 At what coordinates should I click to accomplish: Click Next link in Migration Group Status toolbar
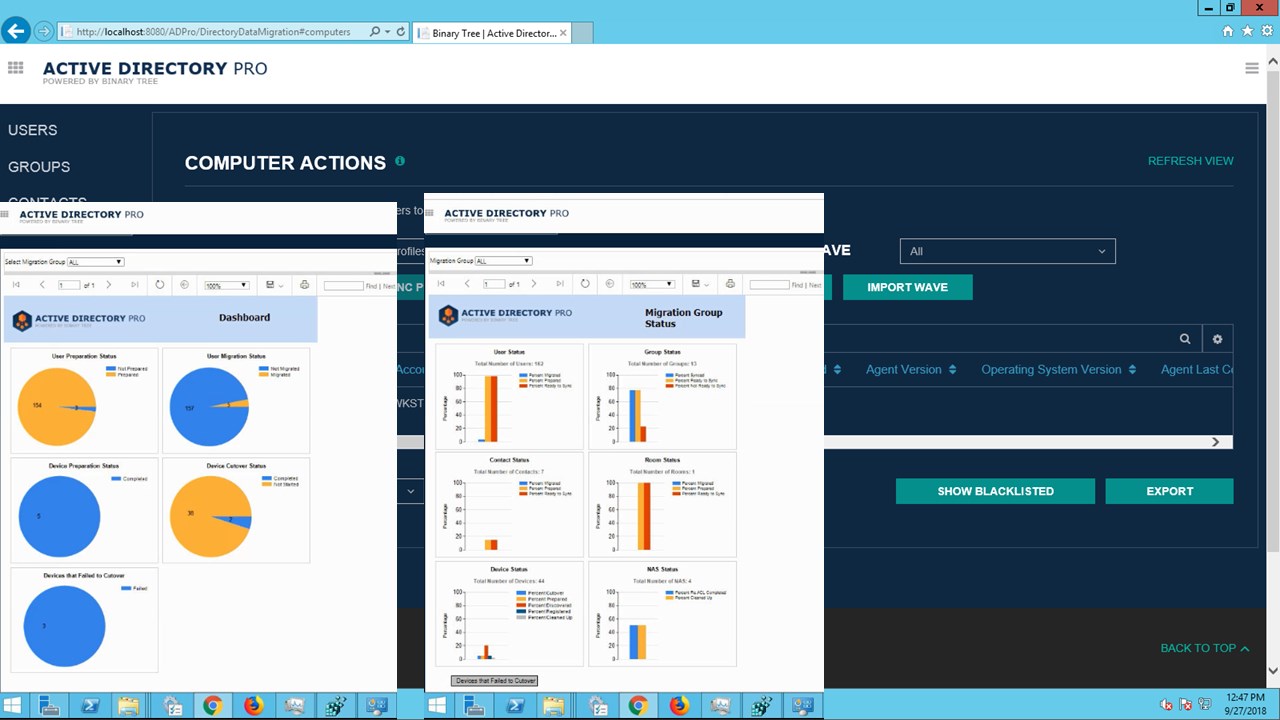(x=815, y=285)
